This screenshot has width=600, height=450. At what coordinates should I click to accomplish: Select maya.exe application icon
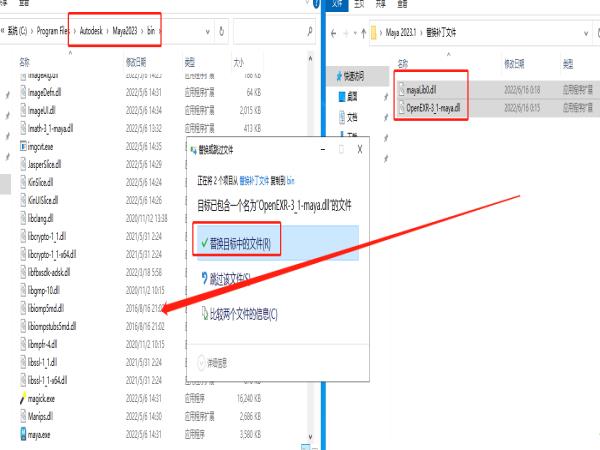[23, 434]
